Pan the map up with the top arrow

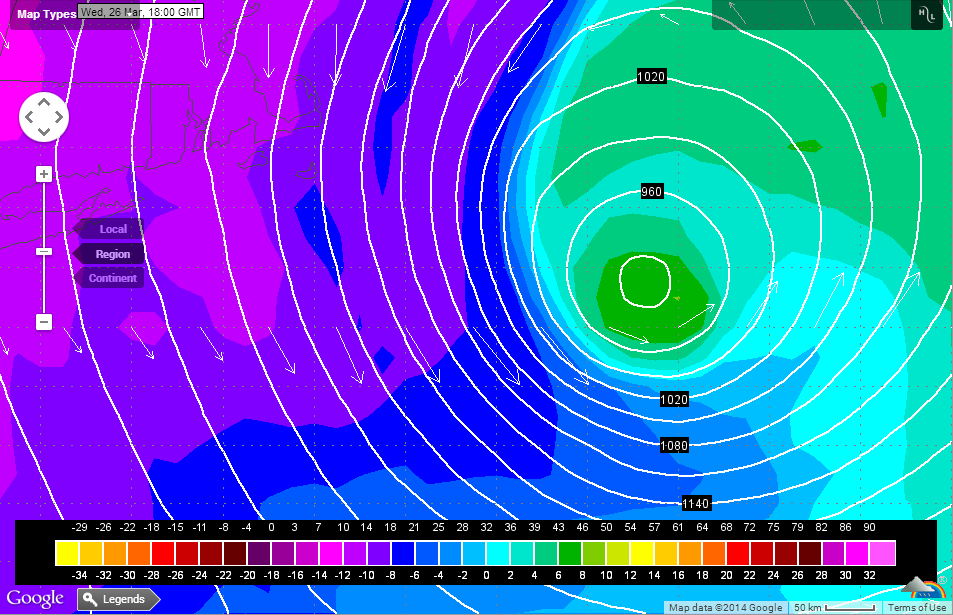pyautogui.click(x=44, y=103)
